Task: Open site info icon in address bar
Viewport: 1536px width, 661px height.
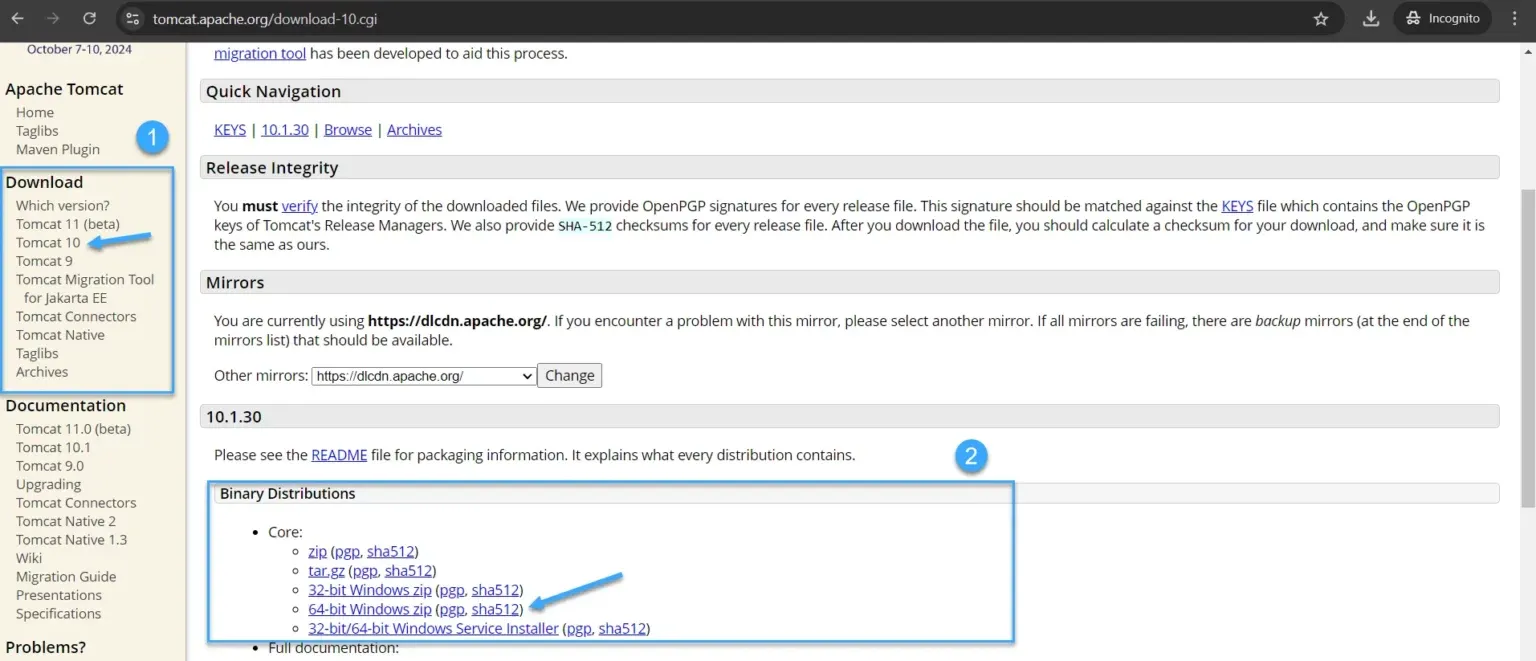Action: click(132, 19)
